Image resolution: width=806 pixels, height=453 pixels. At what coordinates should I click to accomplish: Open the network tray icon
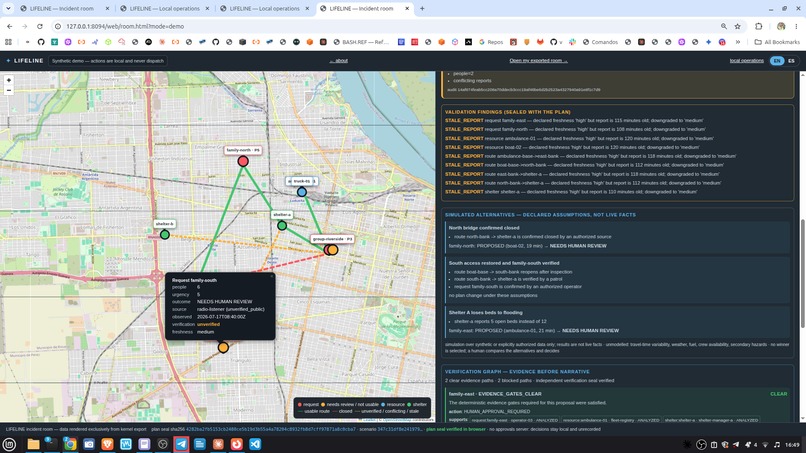(x=765, y=445)
